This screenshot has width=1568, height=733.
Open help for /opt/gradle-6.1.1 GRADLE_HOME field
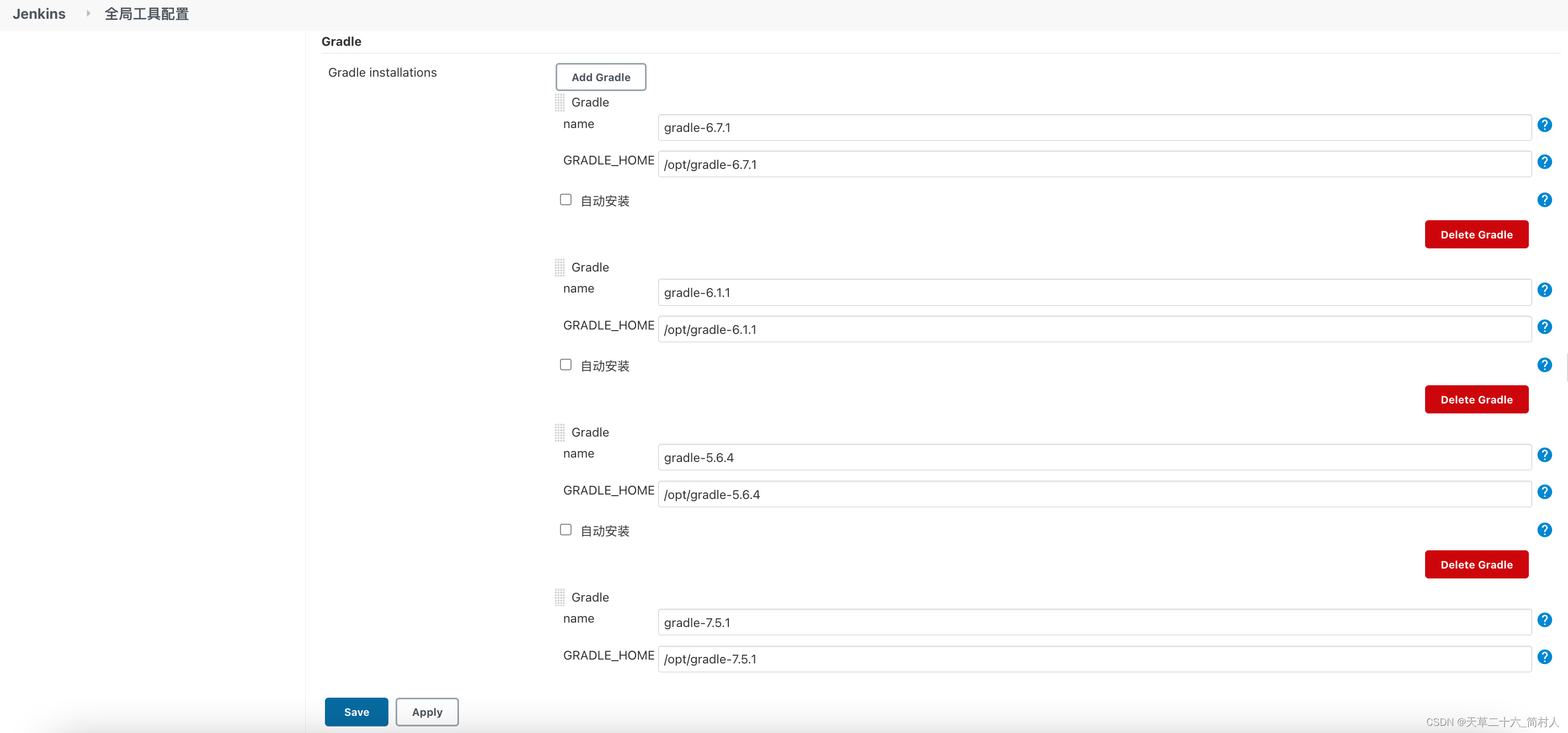click(x=1544, y=327)
